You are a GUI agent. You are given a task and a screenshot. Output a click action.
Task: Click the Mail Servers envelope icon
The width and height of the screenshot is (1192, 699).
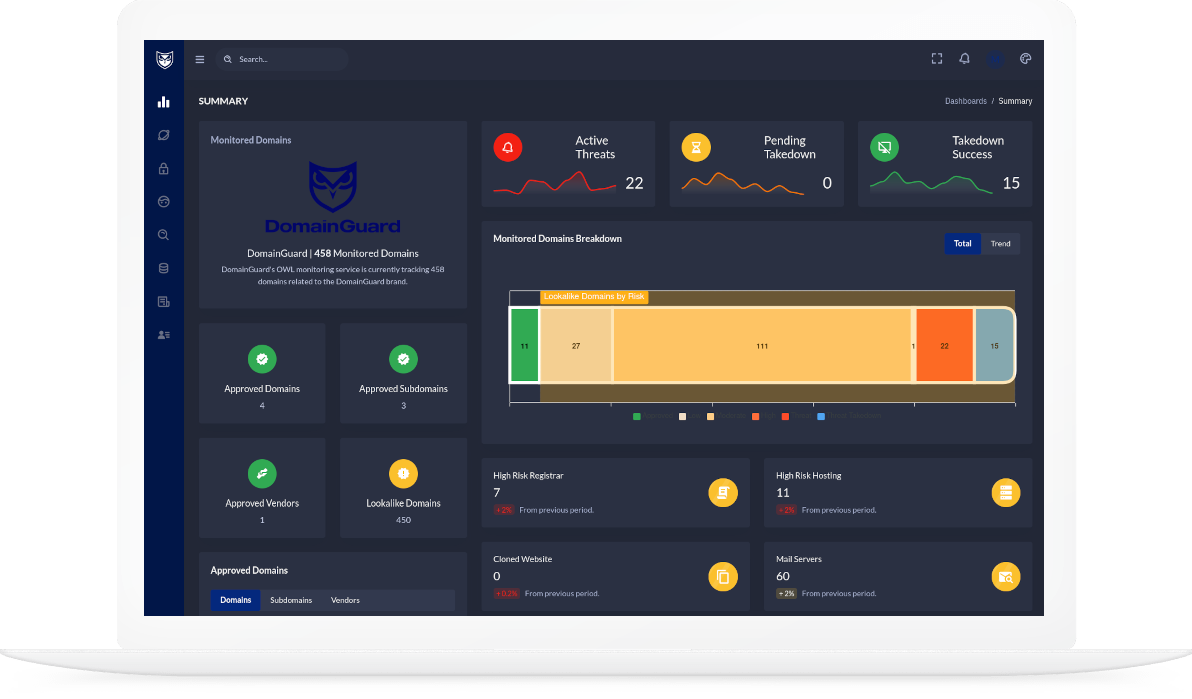click(1006, 577)
